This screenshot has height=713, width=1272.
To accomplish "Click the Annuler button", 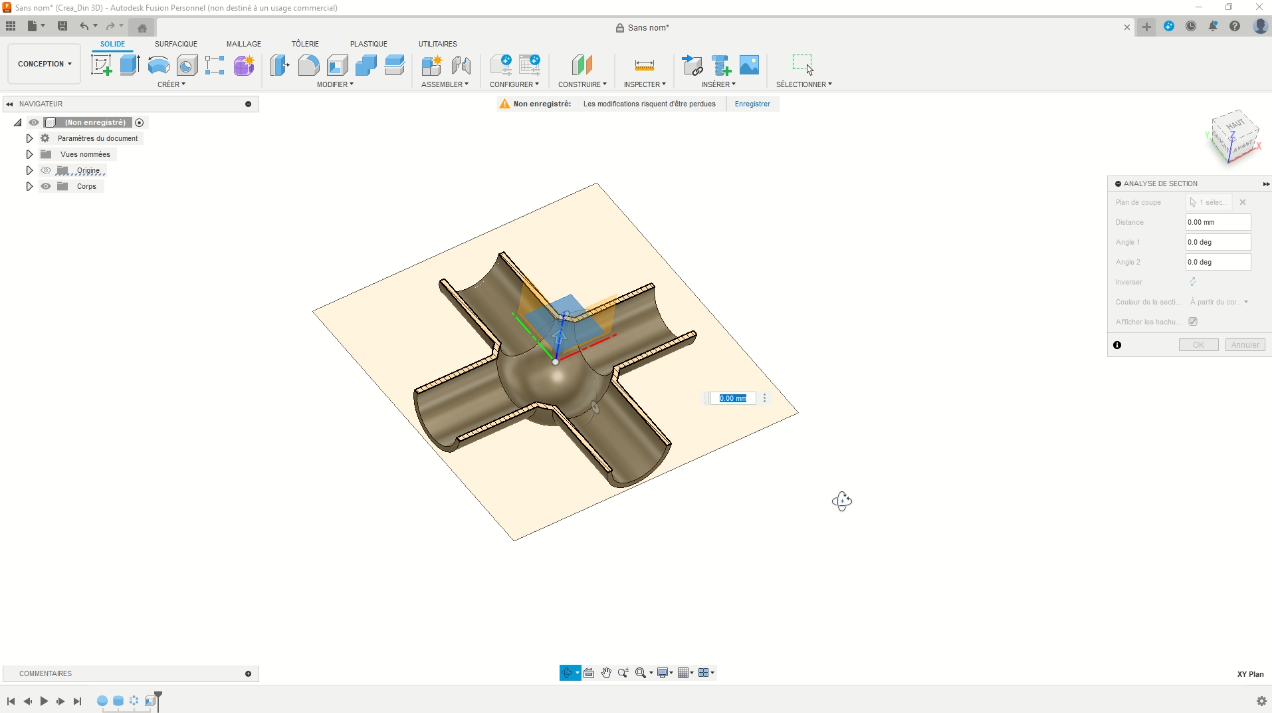I will [x=1245, y=345].
